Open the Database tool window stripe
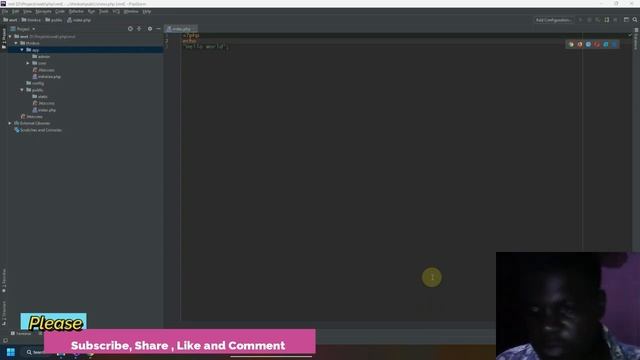 coord(636,39)
